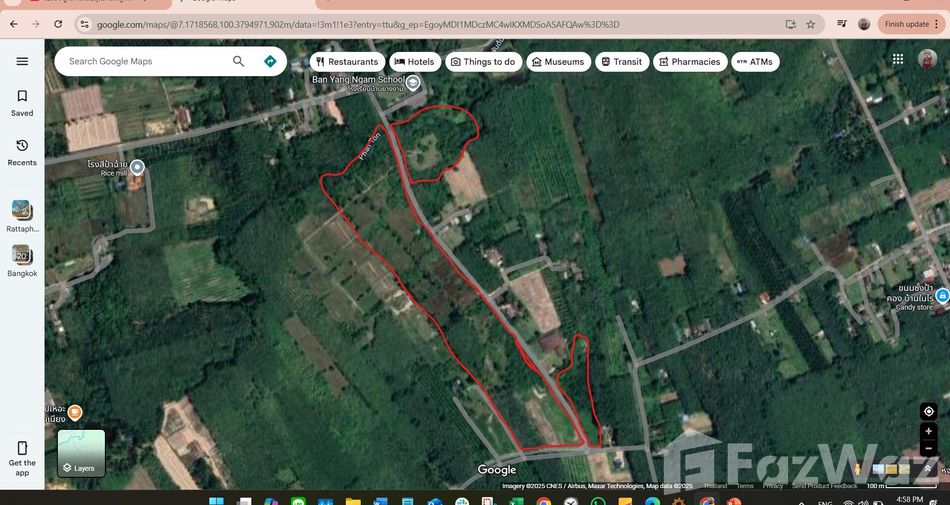Bookmark this page with star icon

coord(811,24)
